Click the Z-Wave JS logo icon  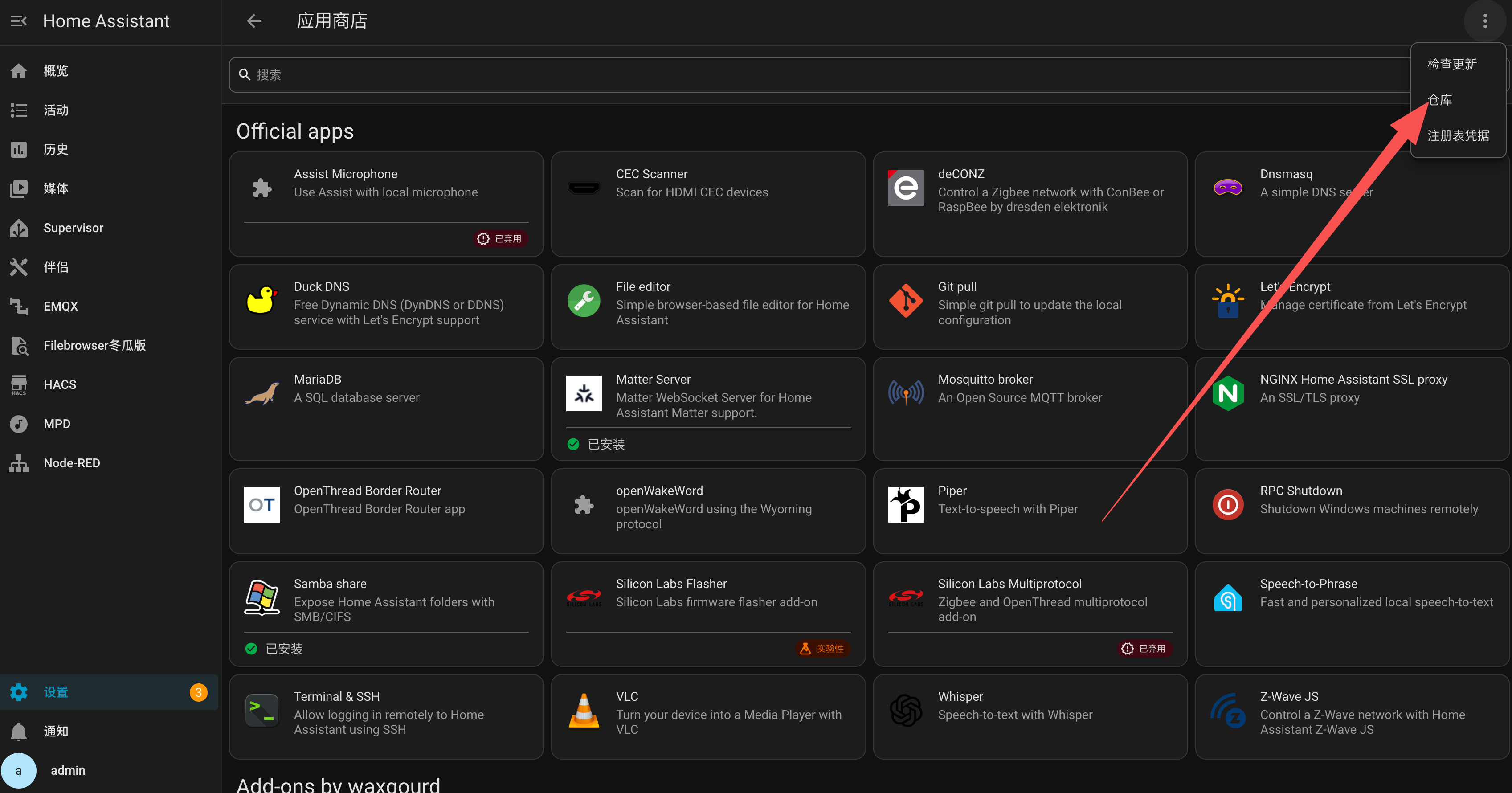1228,711
